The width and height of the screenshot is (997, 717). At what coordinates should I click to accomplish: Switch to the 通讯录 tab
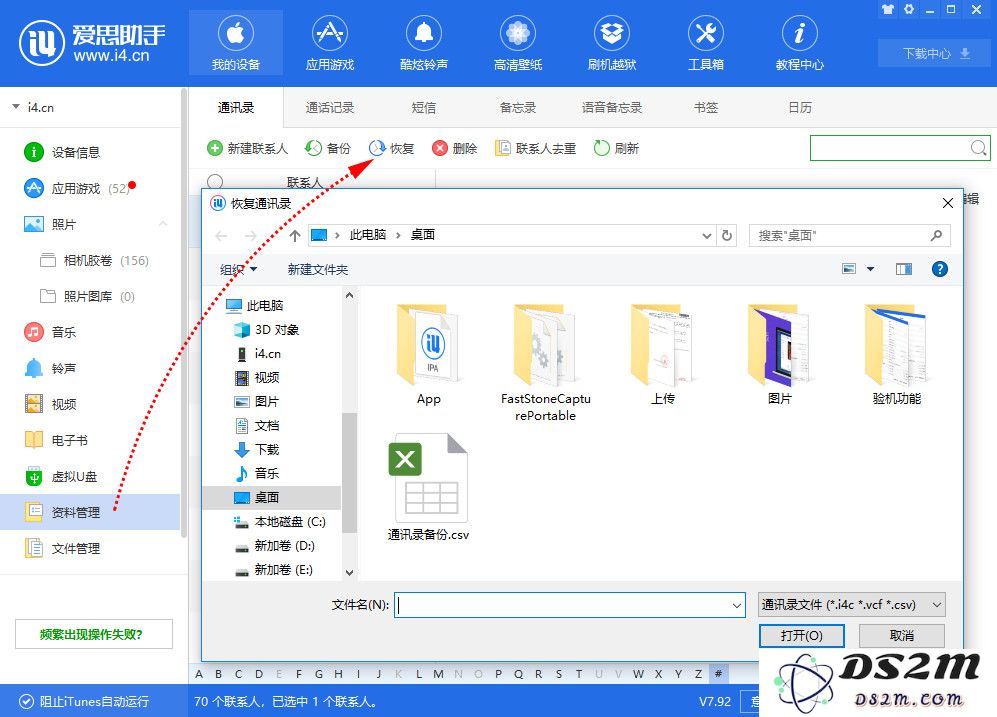coord(236,107)
